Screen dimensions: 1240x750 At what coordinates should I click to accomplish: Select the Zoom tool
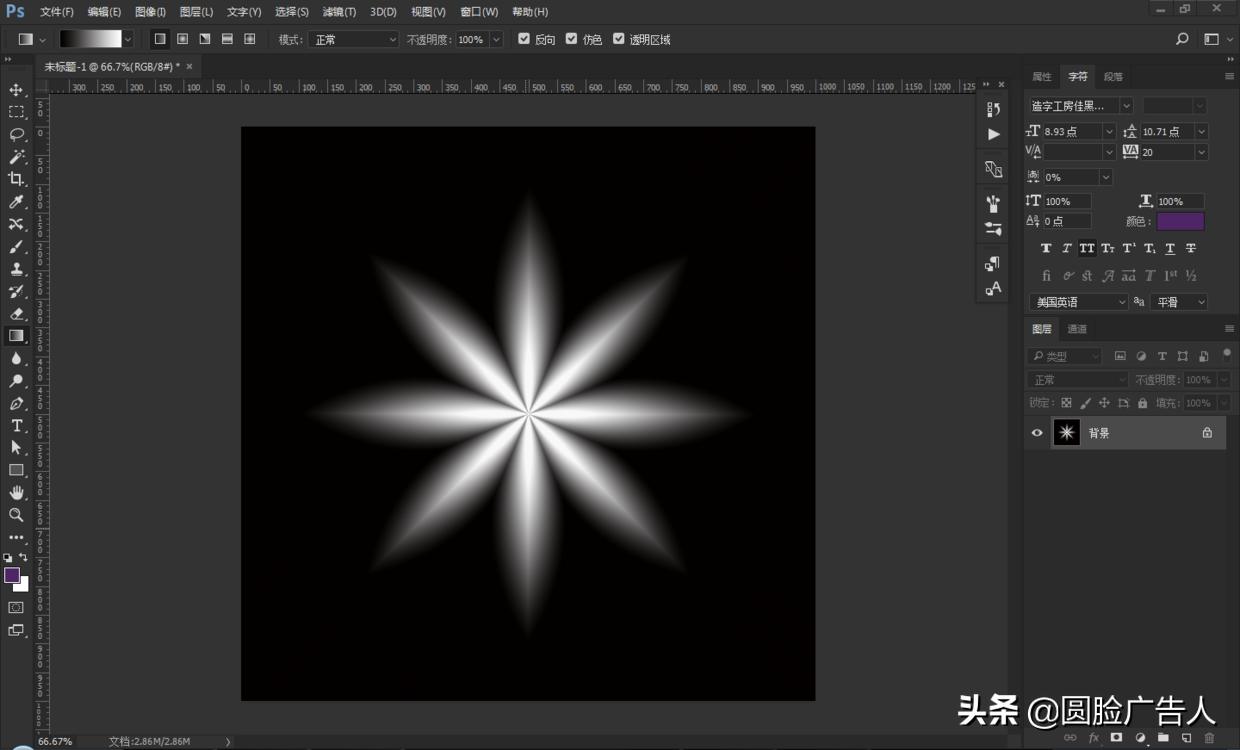point(16,515)
